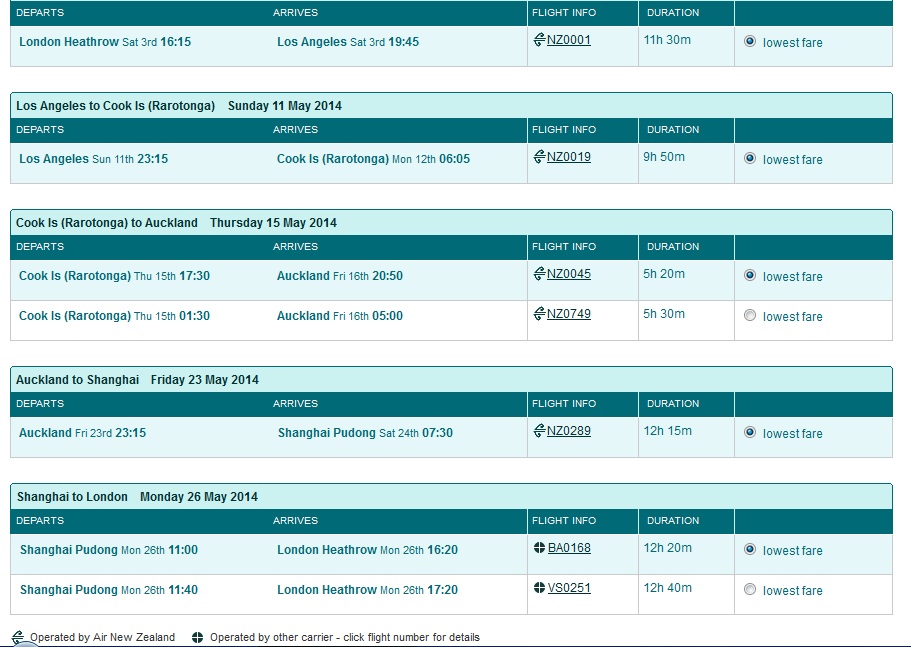The width and height of the screenshot is (911, 647).
Task: Click Air New Zealand legend icon at bottom
Action: tap(19, 637)
